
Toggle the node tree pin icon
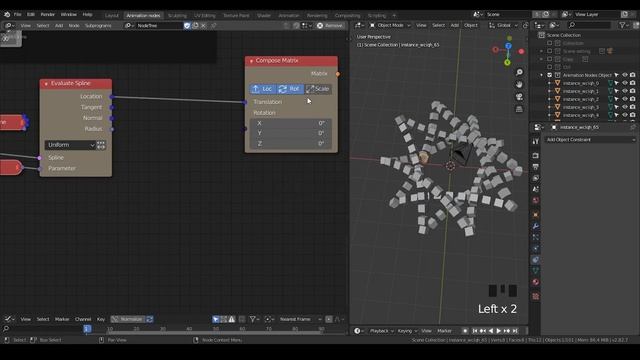[x=213, y=25]
